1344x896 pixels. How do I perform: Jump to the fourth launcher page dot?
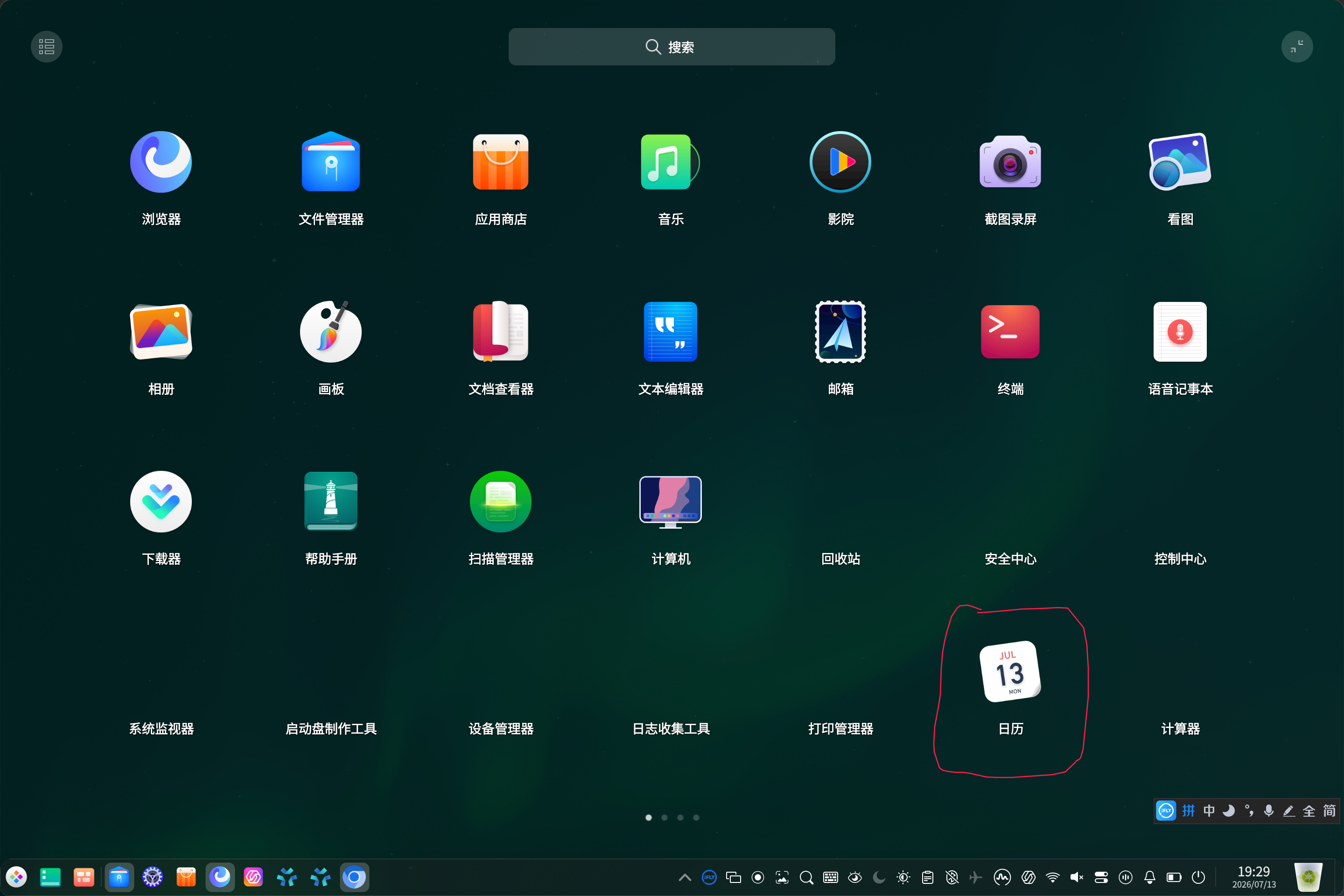(x=696, y=818)
